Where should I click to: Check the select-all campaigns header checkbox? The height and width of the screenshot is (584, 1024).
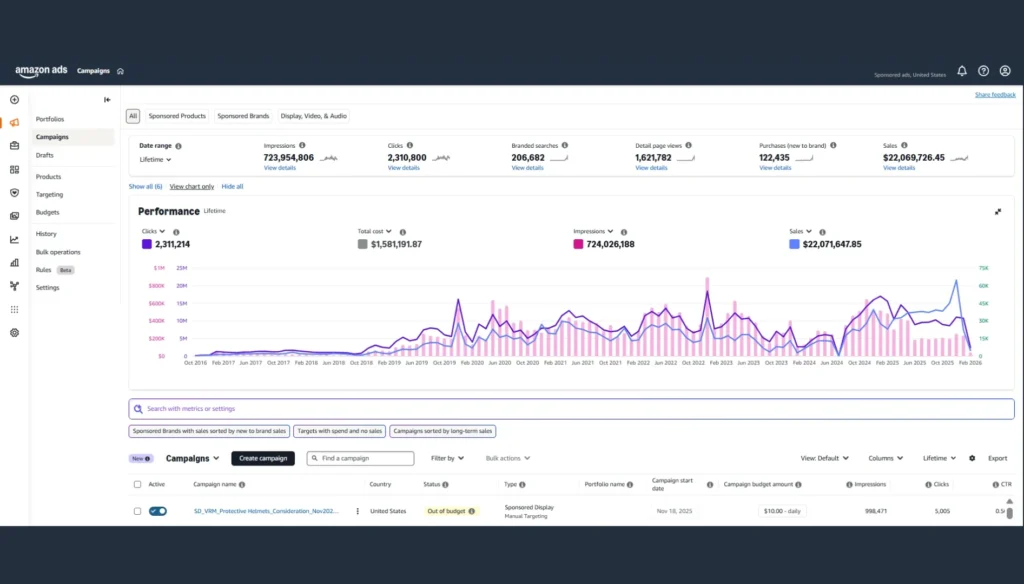[x=138, y=485]
